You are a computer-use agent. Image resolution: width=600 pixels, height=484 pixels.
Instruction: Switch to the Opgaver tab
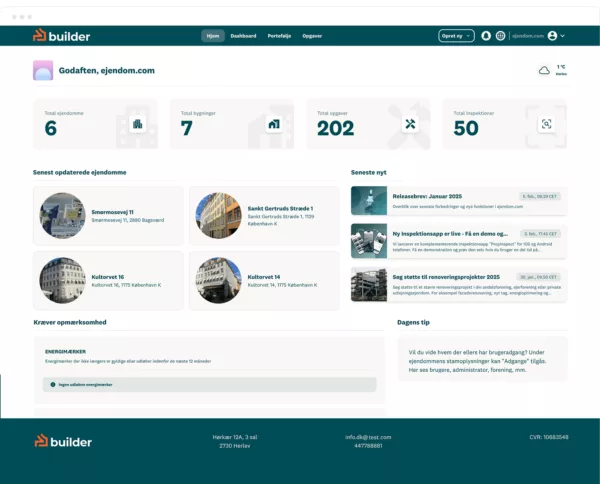tap(312, 36)
